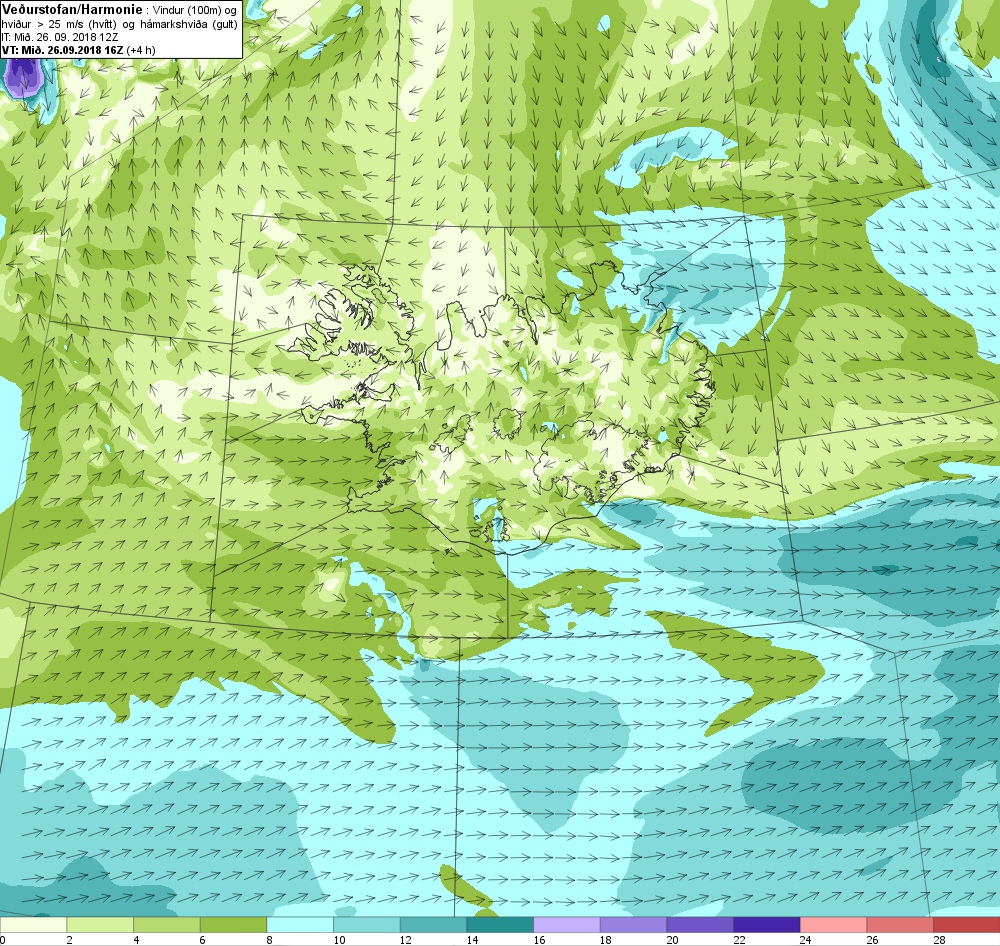The height and width of the screenshot is (946, 1000).
Task: Click the legend scale number 0
Action: (4, 940)
